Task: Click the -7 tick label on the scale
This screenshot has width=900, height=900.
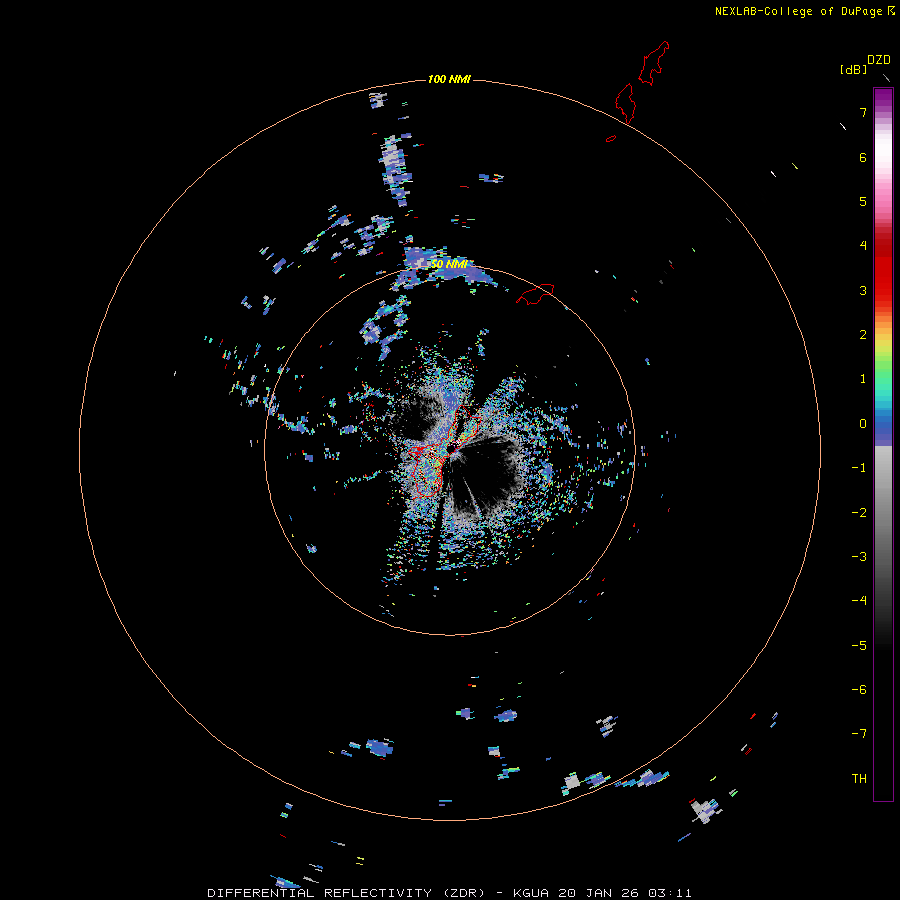Action: (859, 734)
